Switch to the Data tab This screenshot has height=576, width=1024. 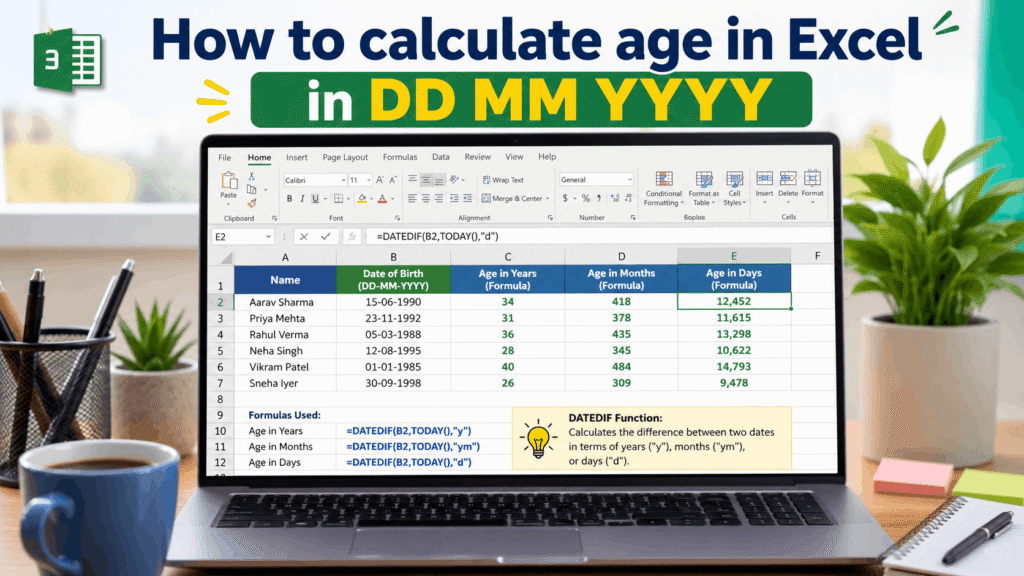441,157
